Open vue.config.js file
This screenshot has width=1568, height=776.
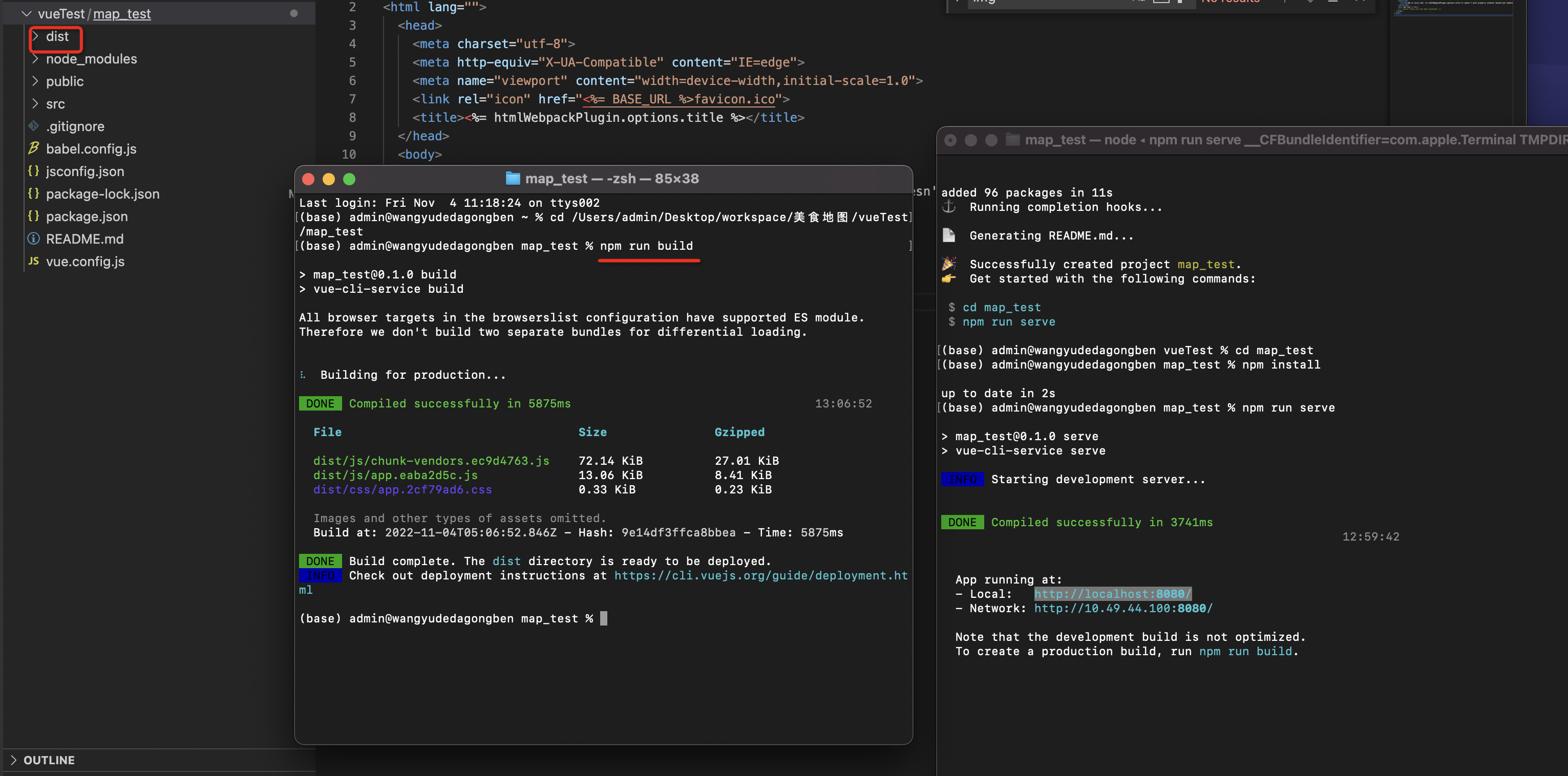coord(85,262)
